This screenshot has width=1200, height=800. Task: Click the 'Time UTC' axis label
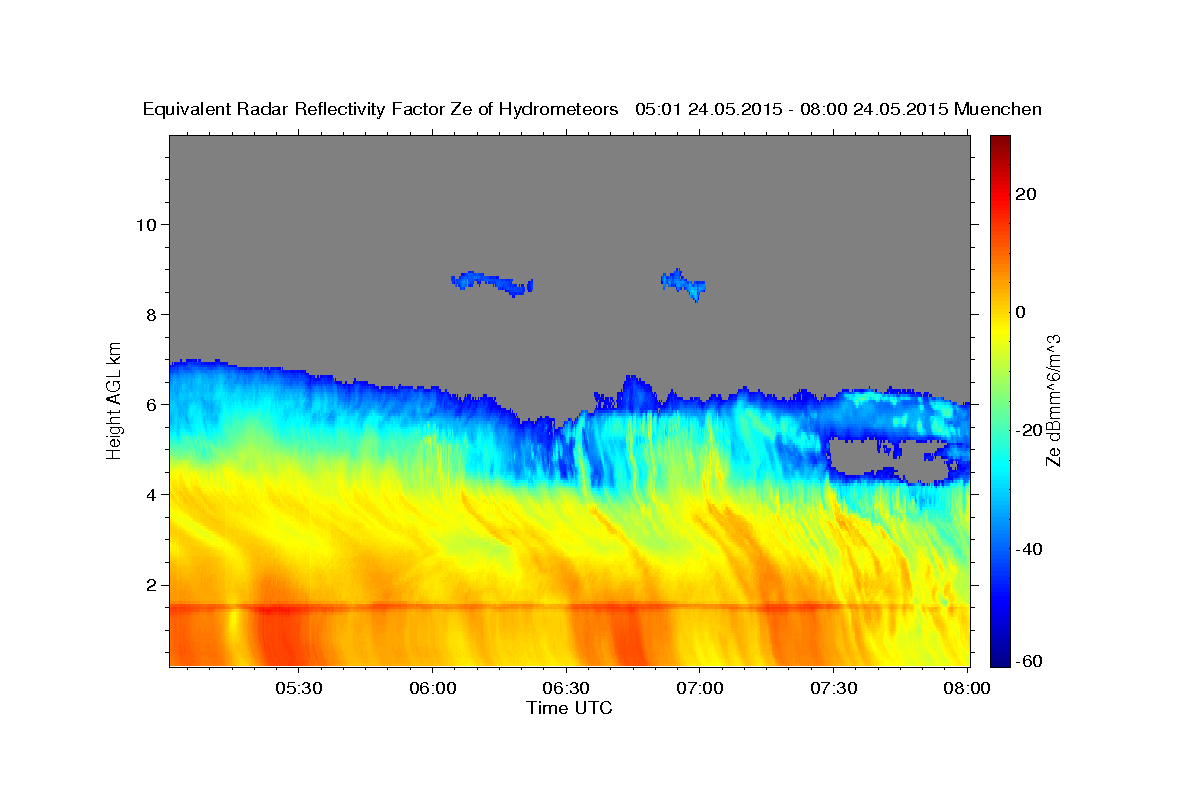pos(569,708)
